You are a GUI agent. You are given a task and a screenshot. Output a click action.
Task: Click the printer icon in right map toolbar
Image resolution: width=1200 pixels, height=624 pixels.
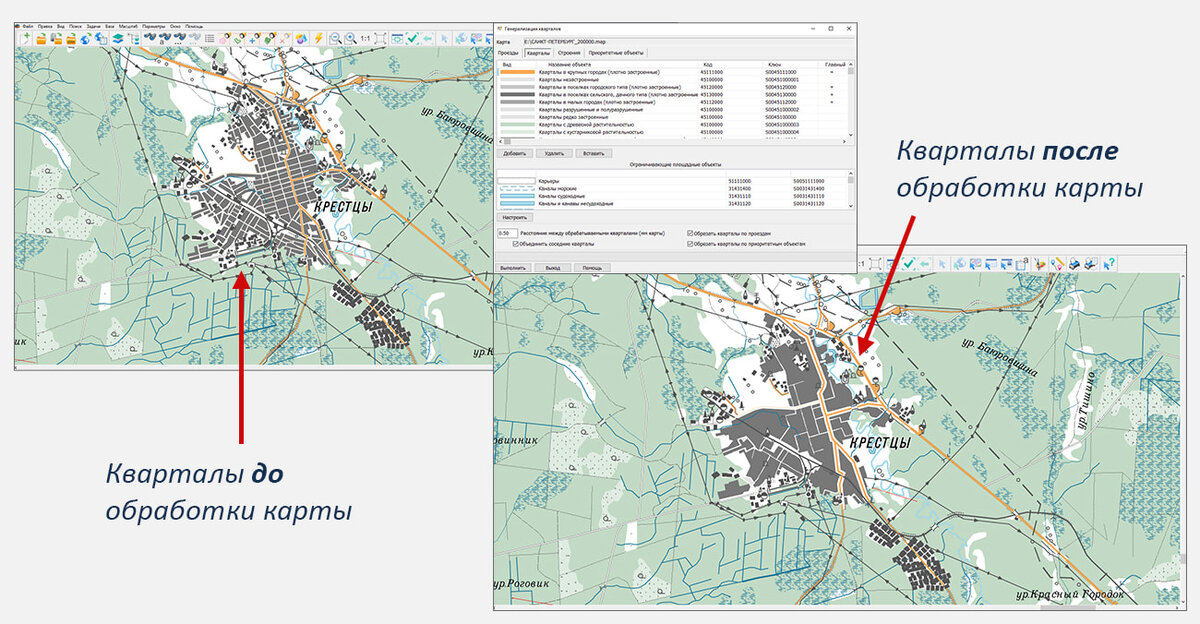pos(1074,263)
